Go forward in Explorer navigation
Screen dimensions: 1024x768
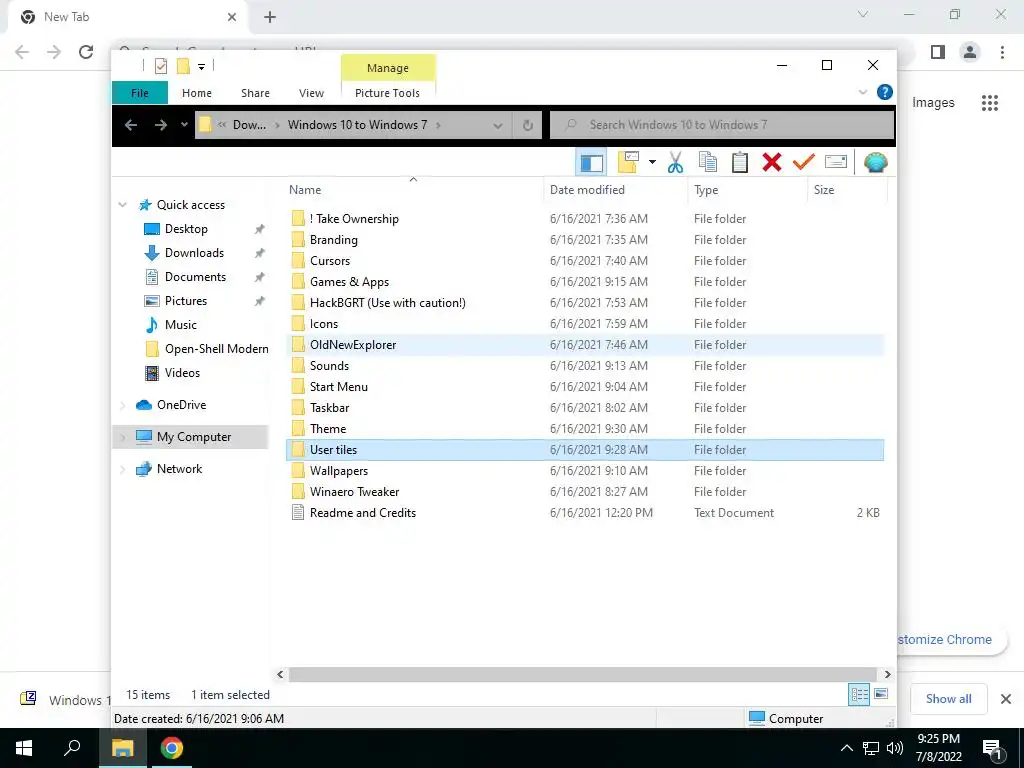(161, 125)
